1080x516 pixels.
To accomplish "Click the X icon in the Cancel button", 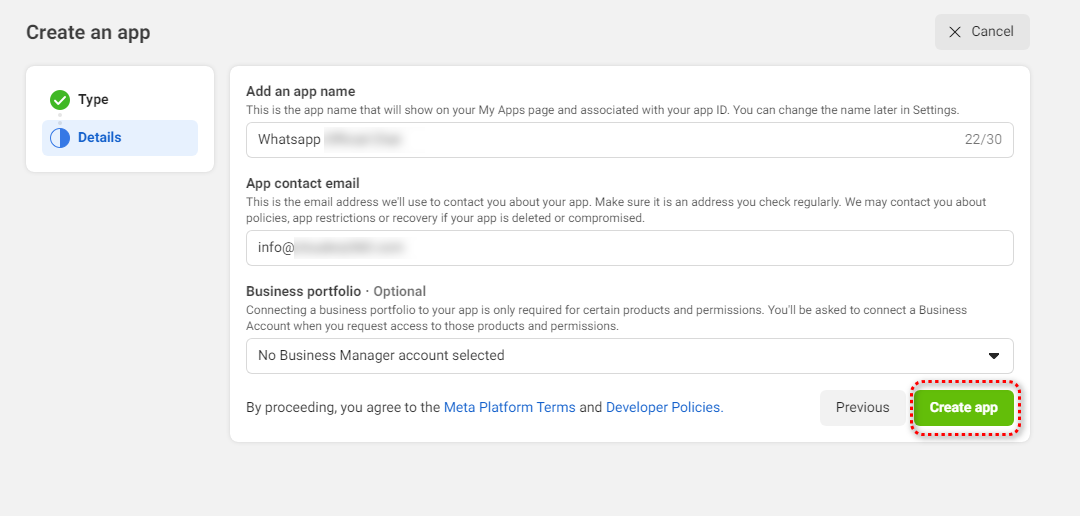I will [955, 32].
